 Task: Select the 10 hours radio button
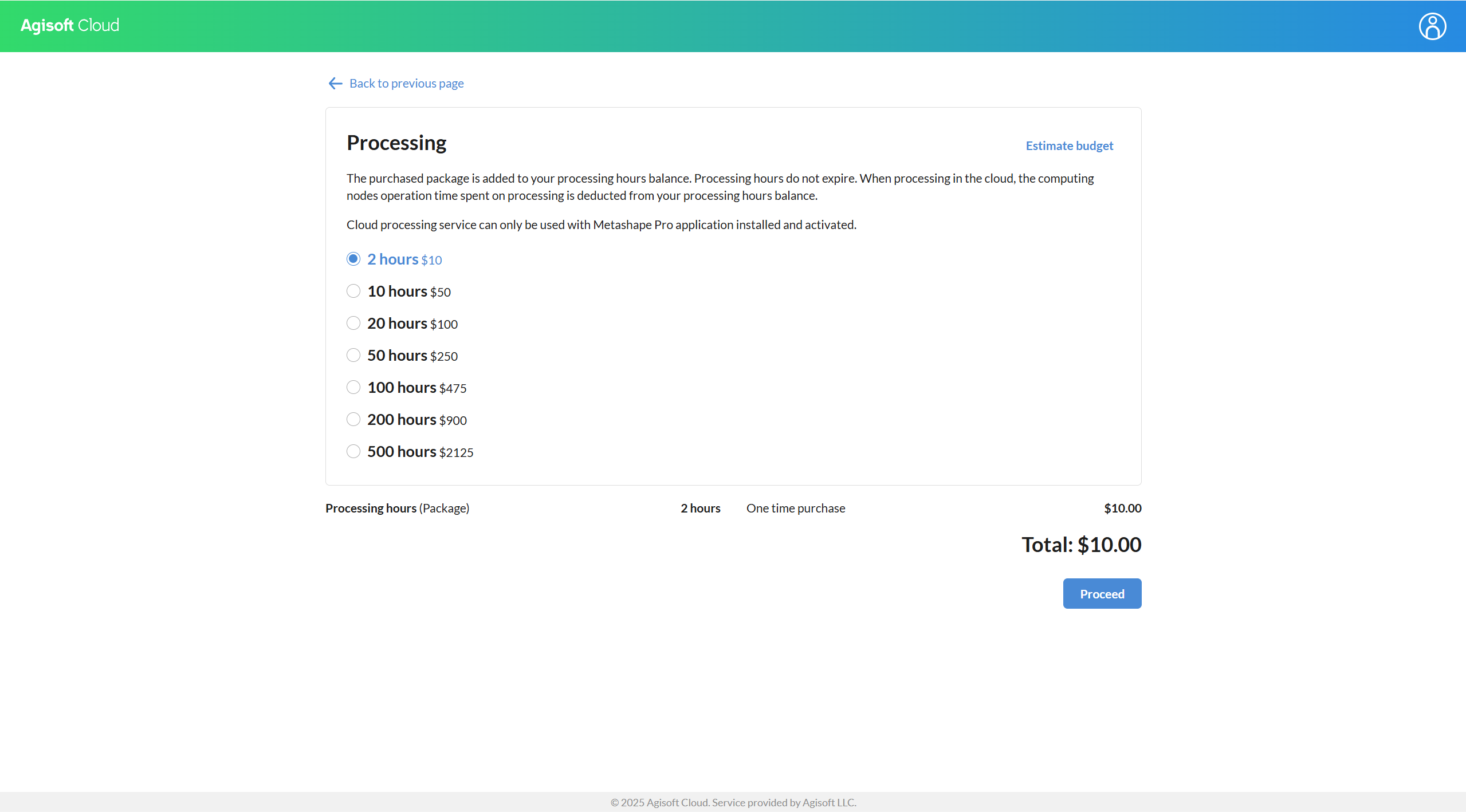coord(353,291)
